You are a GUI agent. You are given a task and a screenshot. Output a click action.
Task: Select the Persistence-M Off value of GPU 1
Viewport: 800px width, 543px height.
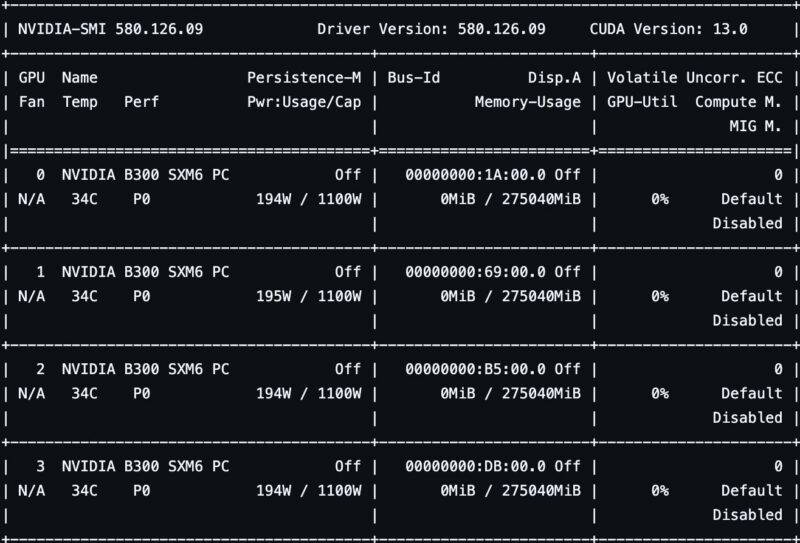348,272
